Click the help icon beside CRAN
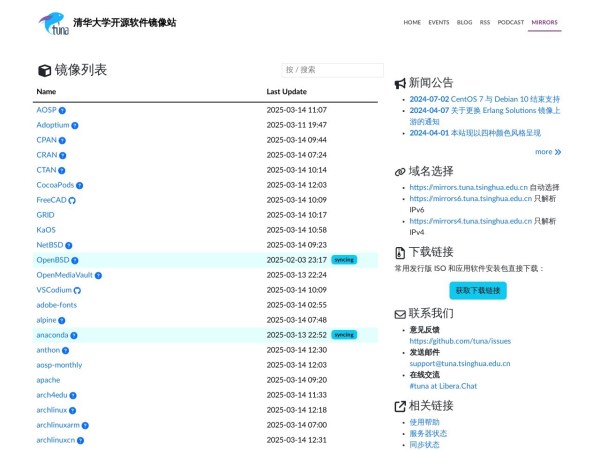This screenshot has height=450, width=600. point(63,155)
